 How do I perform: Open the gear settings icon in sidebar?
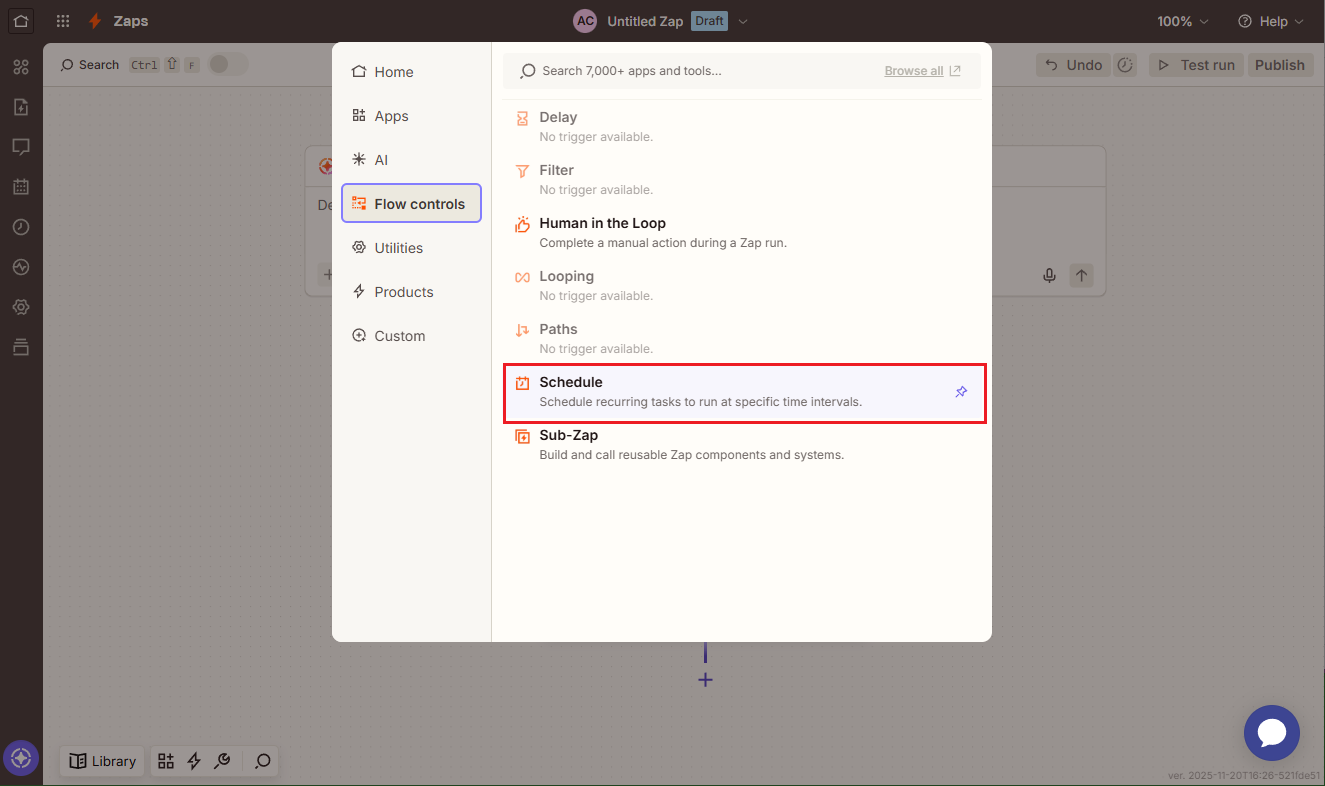click(21, 307)
